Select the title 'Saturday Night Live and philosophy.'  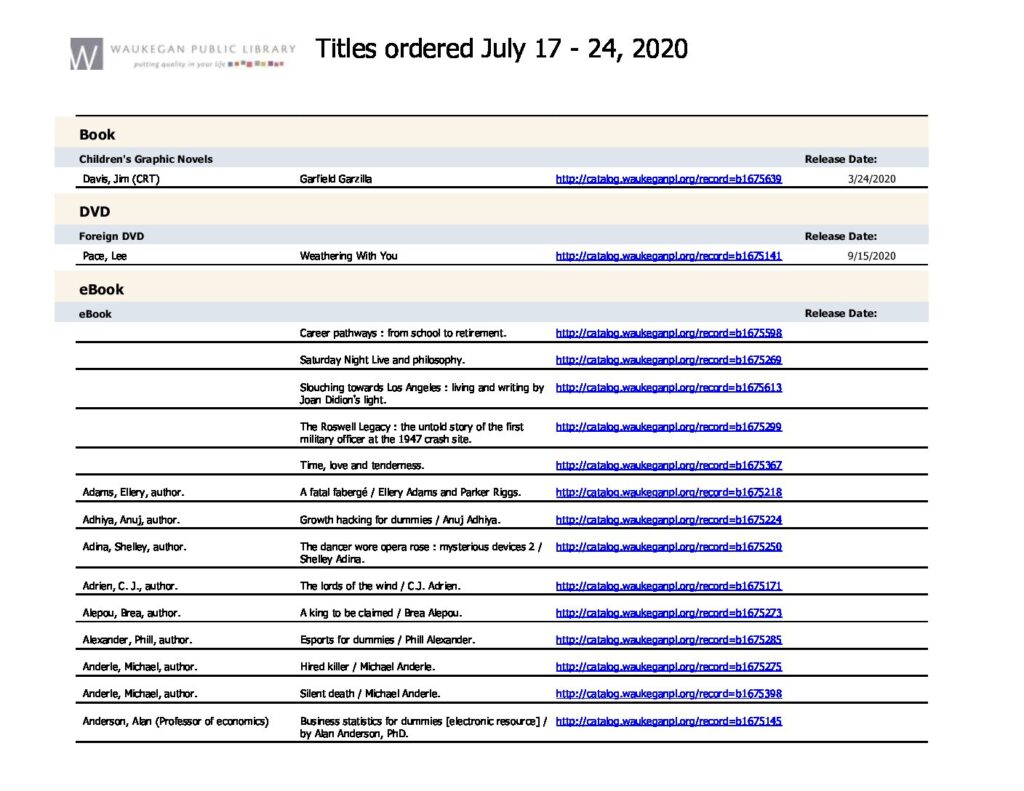pyautogui.click(x=382, y=360)
